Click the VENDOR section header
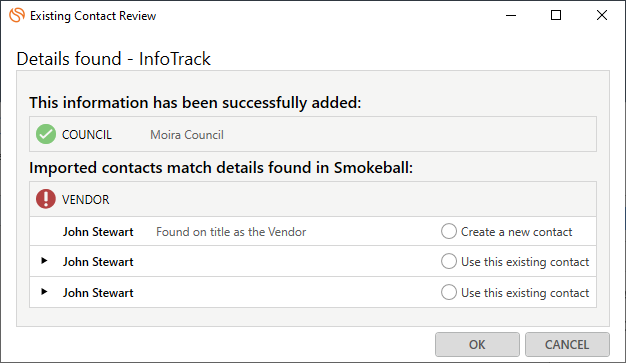 point(85,199)
